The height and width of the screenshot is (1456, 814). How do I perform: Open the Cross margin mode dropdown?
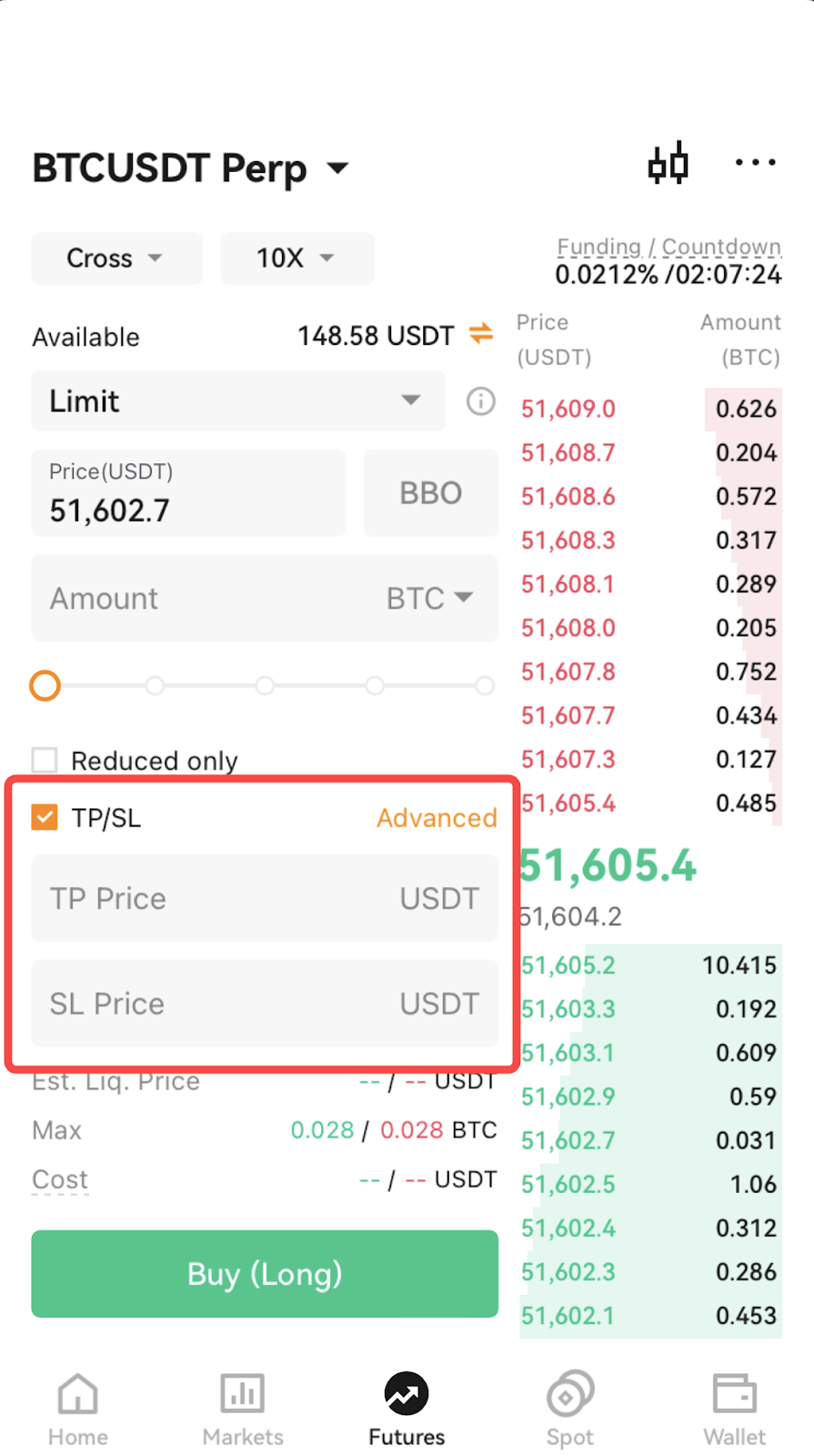click(x=116, y=258)
